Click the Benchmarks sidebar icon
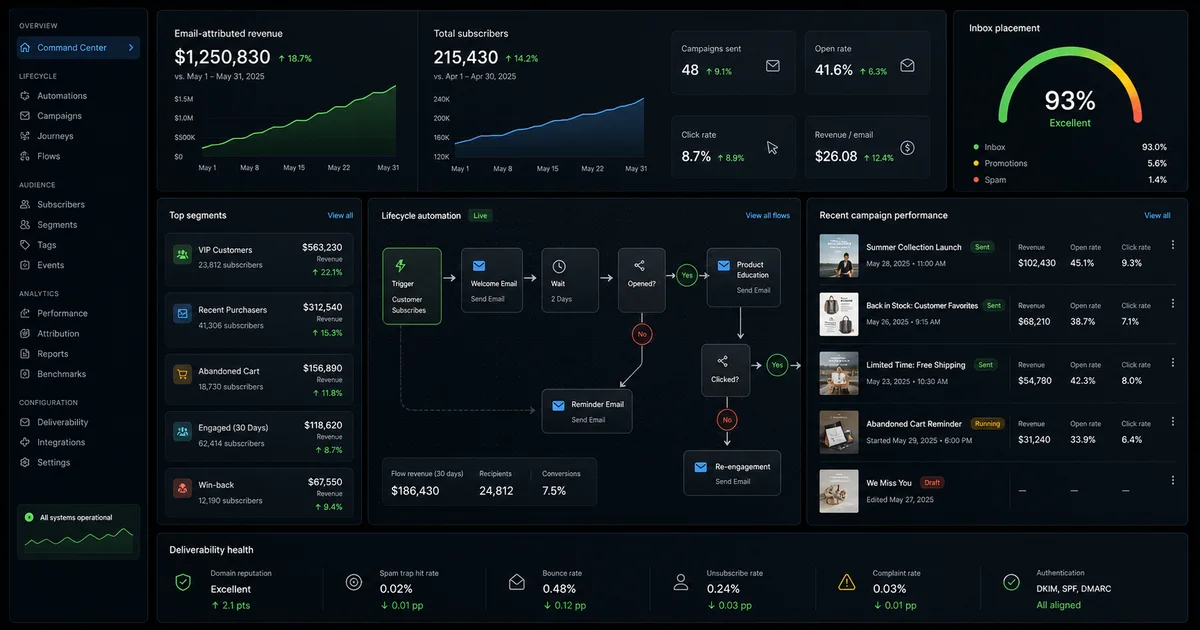 (25, 374)
